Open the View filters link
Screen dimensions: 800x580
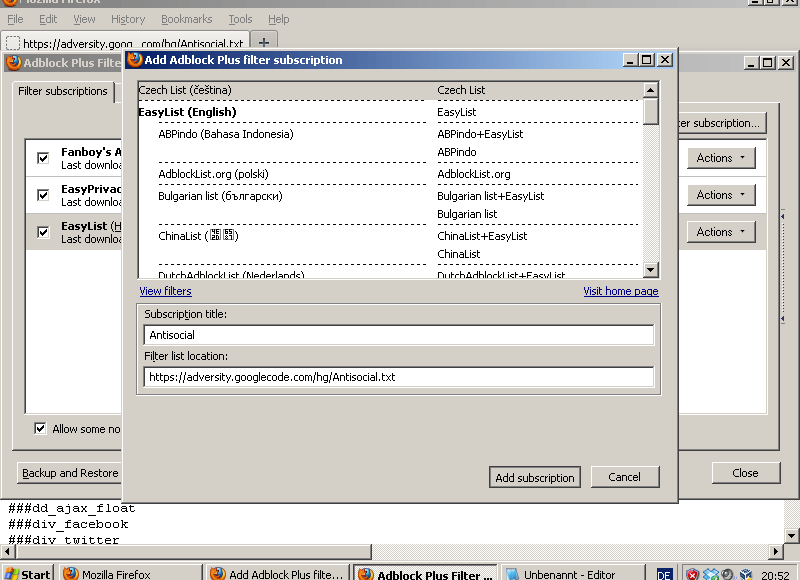pyautogui.click(x=165, y=291)
